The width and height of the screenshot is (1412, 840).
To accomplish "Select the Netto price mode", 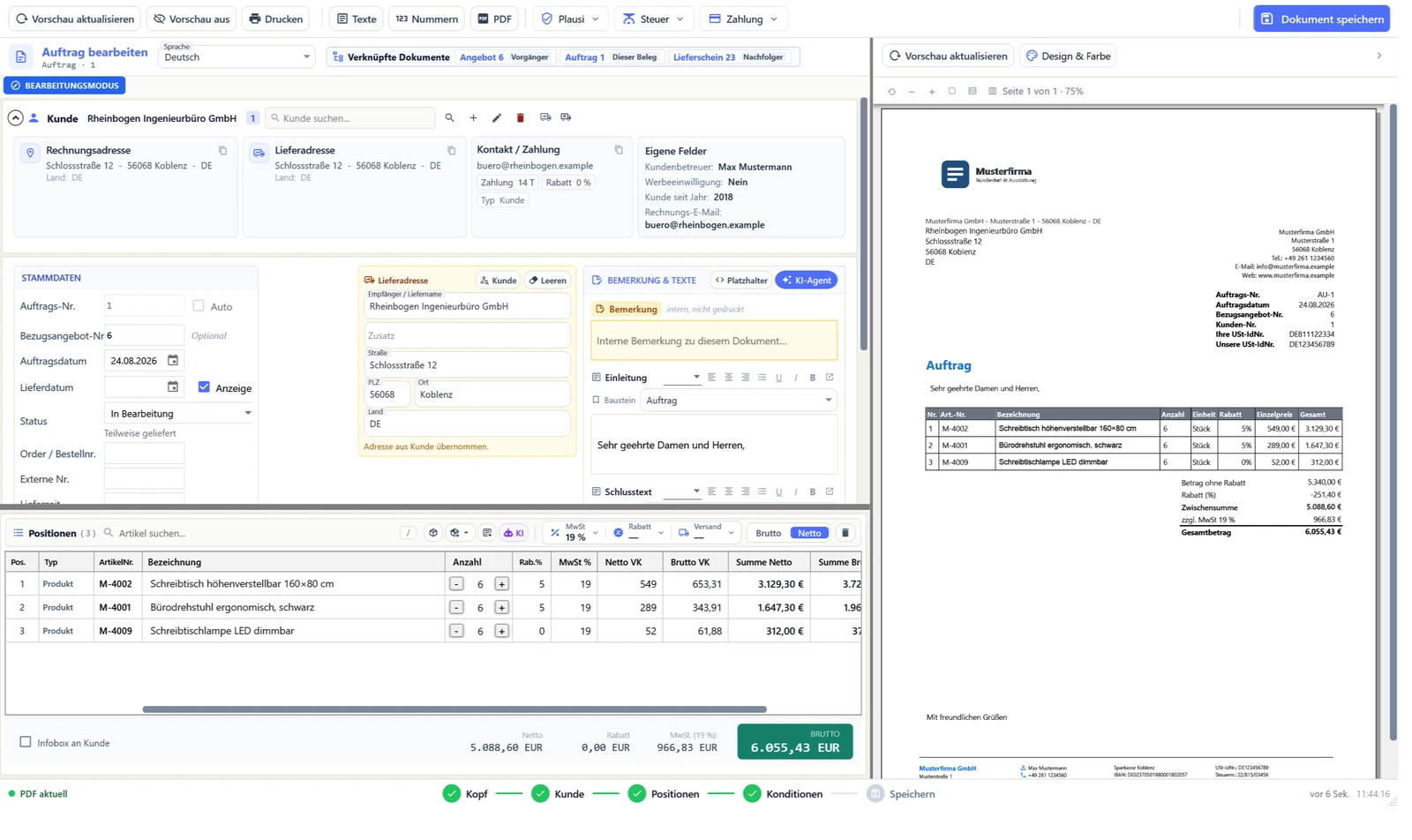I will [810, 533].
